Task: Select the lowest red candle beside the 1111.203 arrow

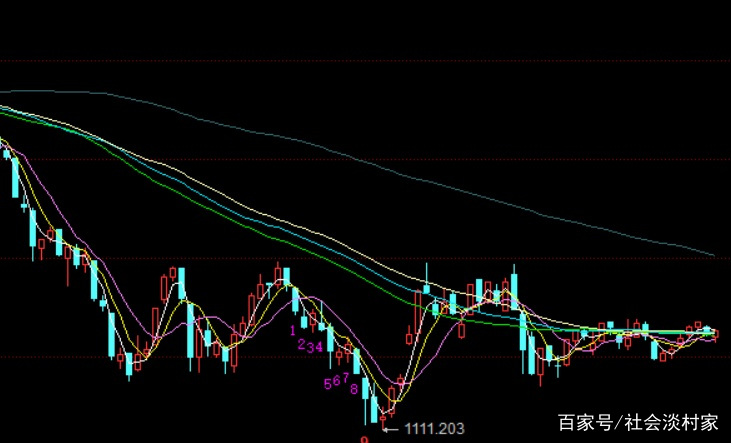Action: click(382, 414)
